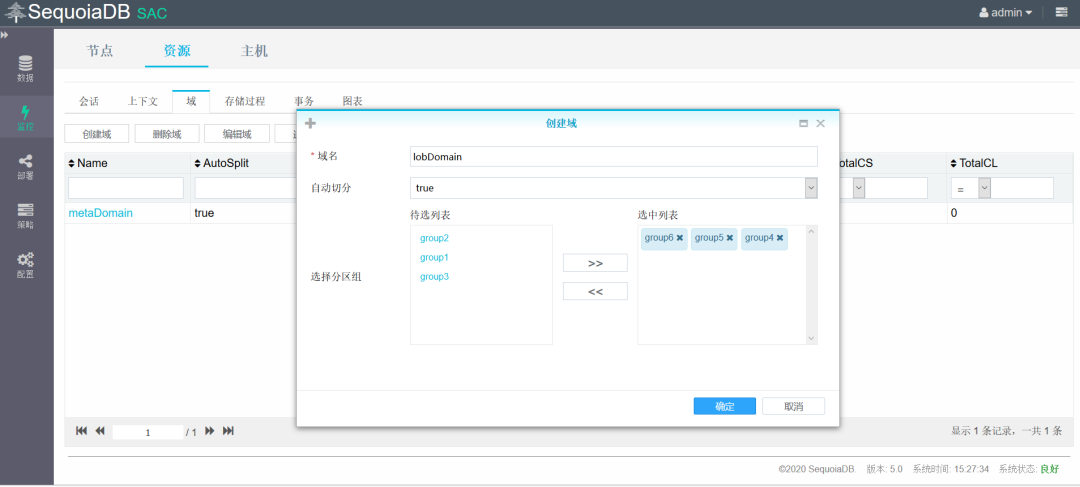Click the TotalCL cell value 0

pos(954,214)
